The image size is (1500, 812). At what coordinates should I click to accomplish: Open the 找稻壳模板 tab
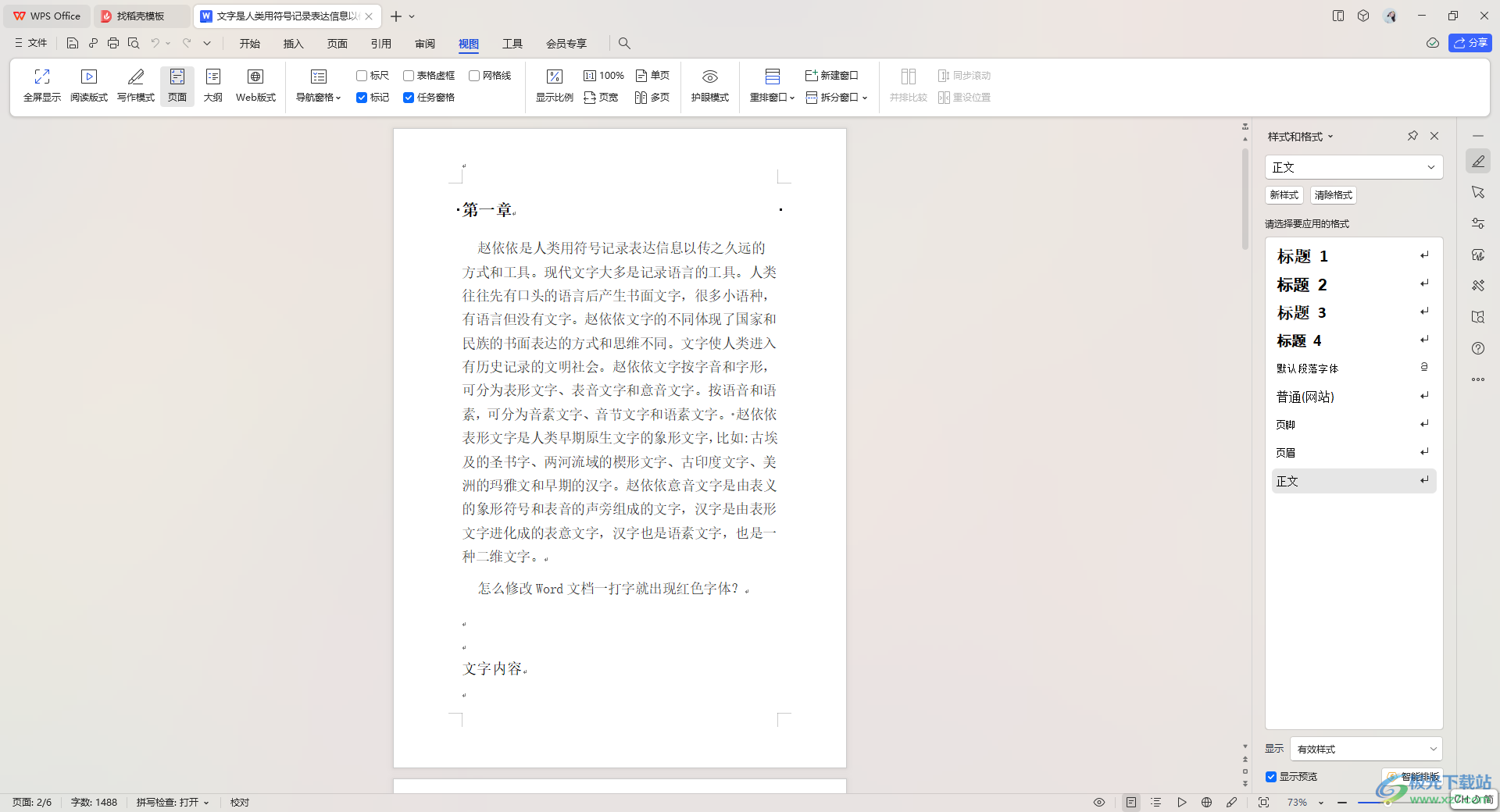[x=141, y=16]
